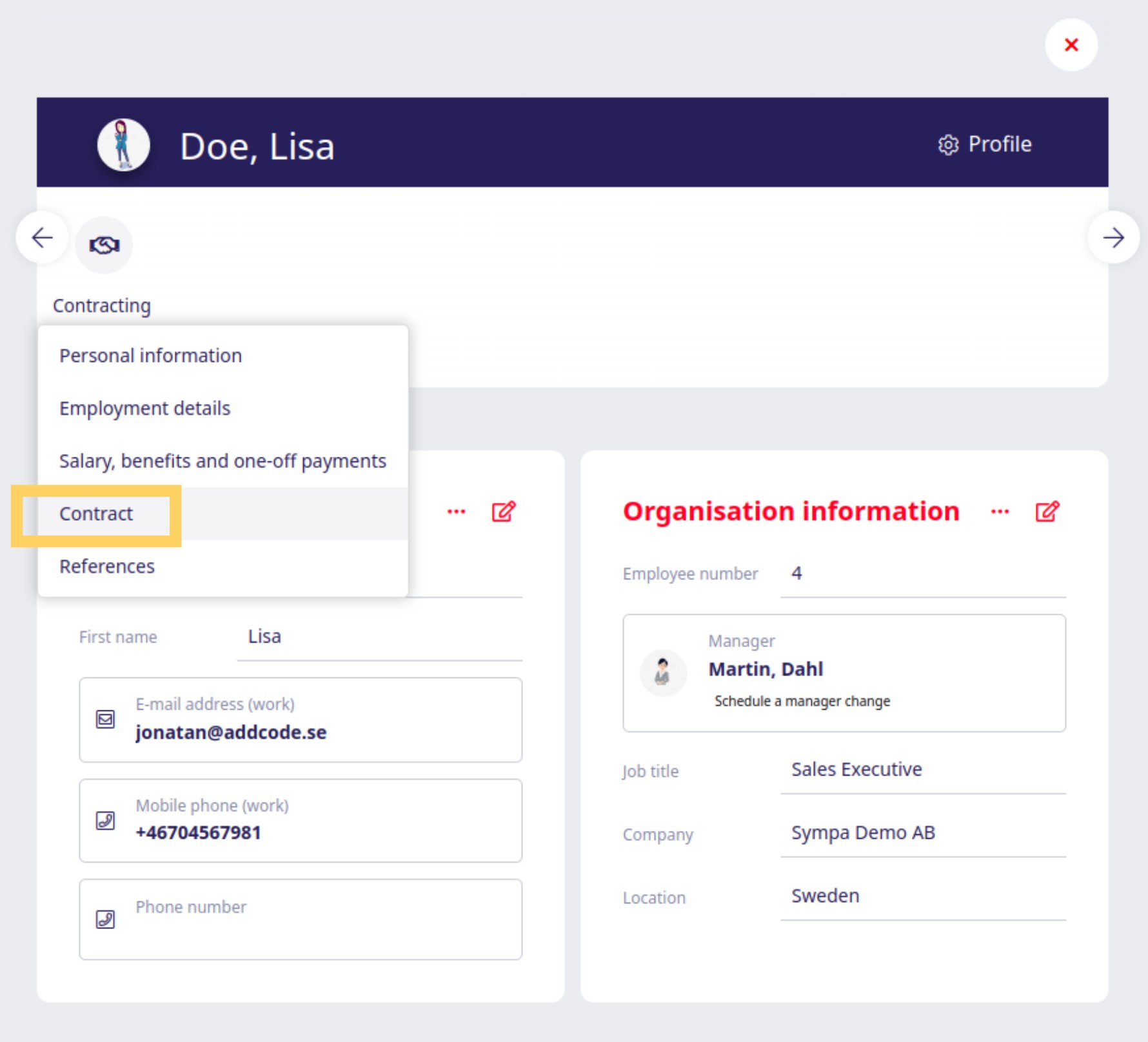Go to previous section with left arrow
The image size is (1148, 1042).
(43, 237)
